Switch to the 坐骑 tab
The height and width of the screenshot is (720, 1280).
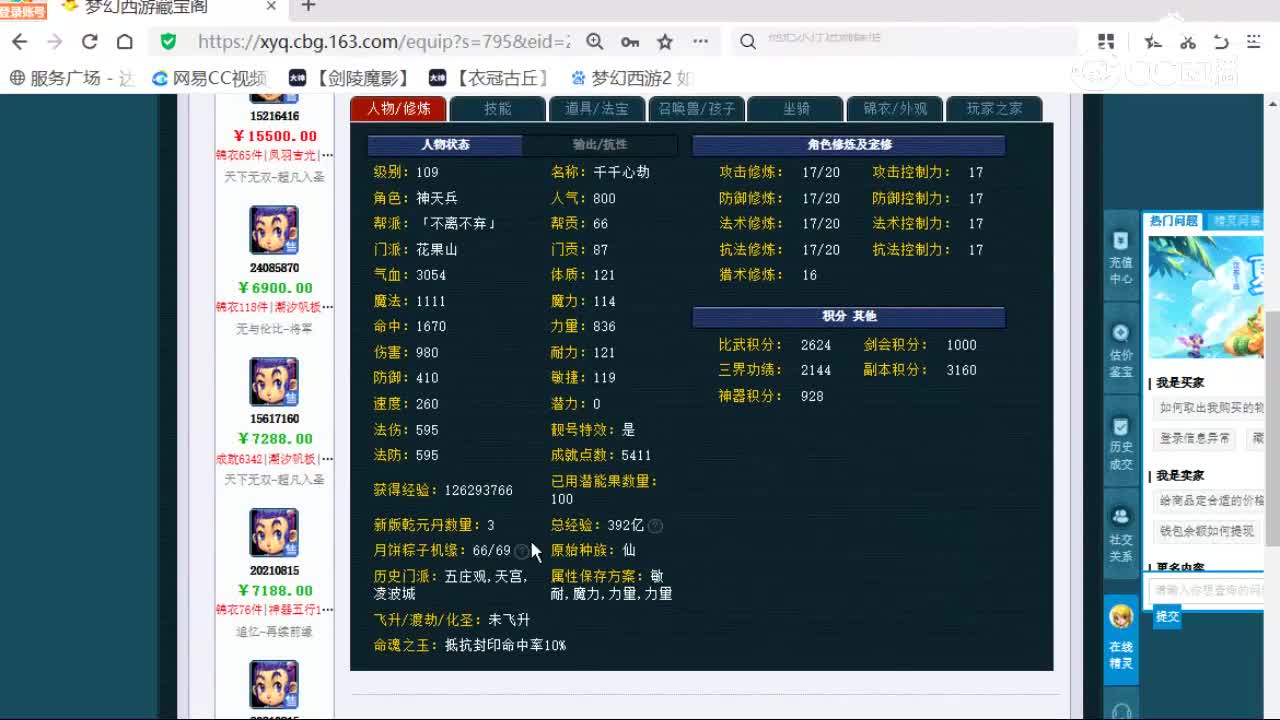coord(795,109)
